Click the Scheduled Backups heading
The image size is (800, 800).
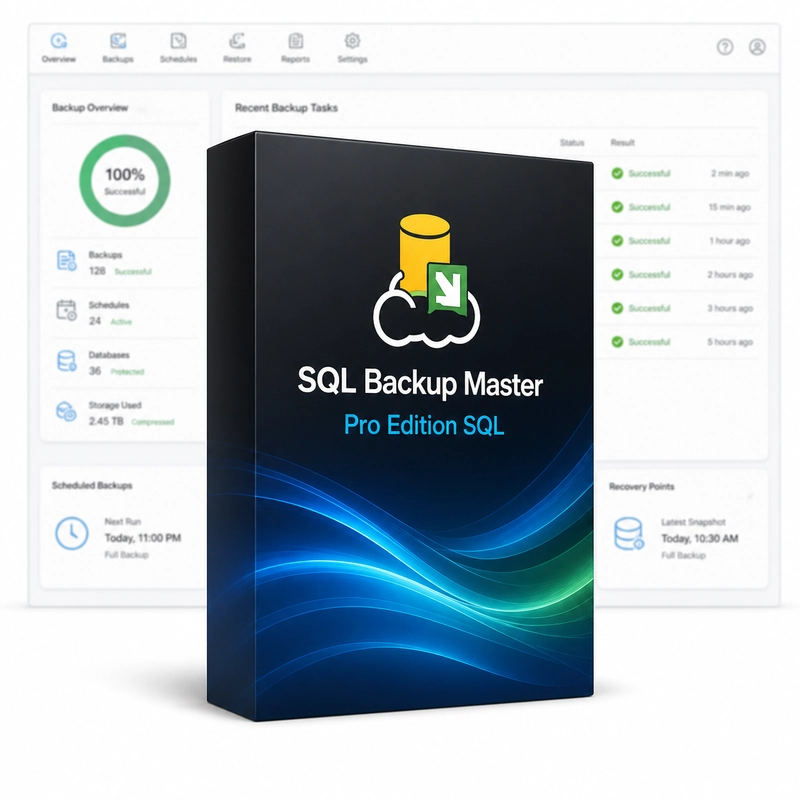(92, 485)
